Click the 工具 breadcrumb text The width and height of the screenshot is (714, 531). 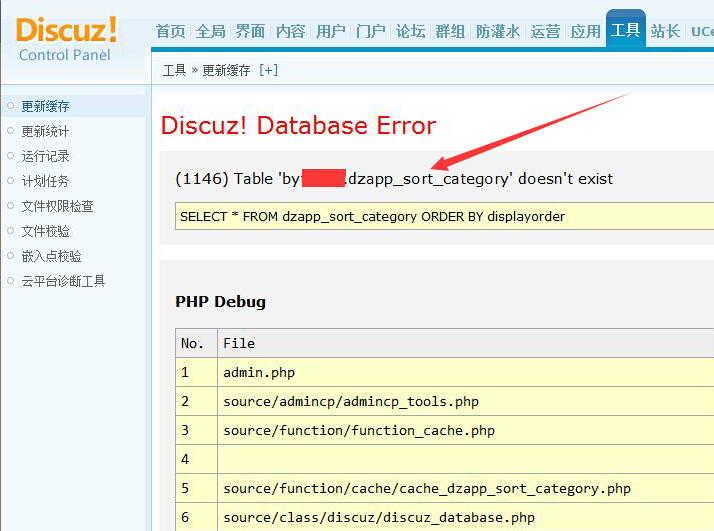[x=175, y=70]
